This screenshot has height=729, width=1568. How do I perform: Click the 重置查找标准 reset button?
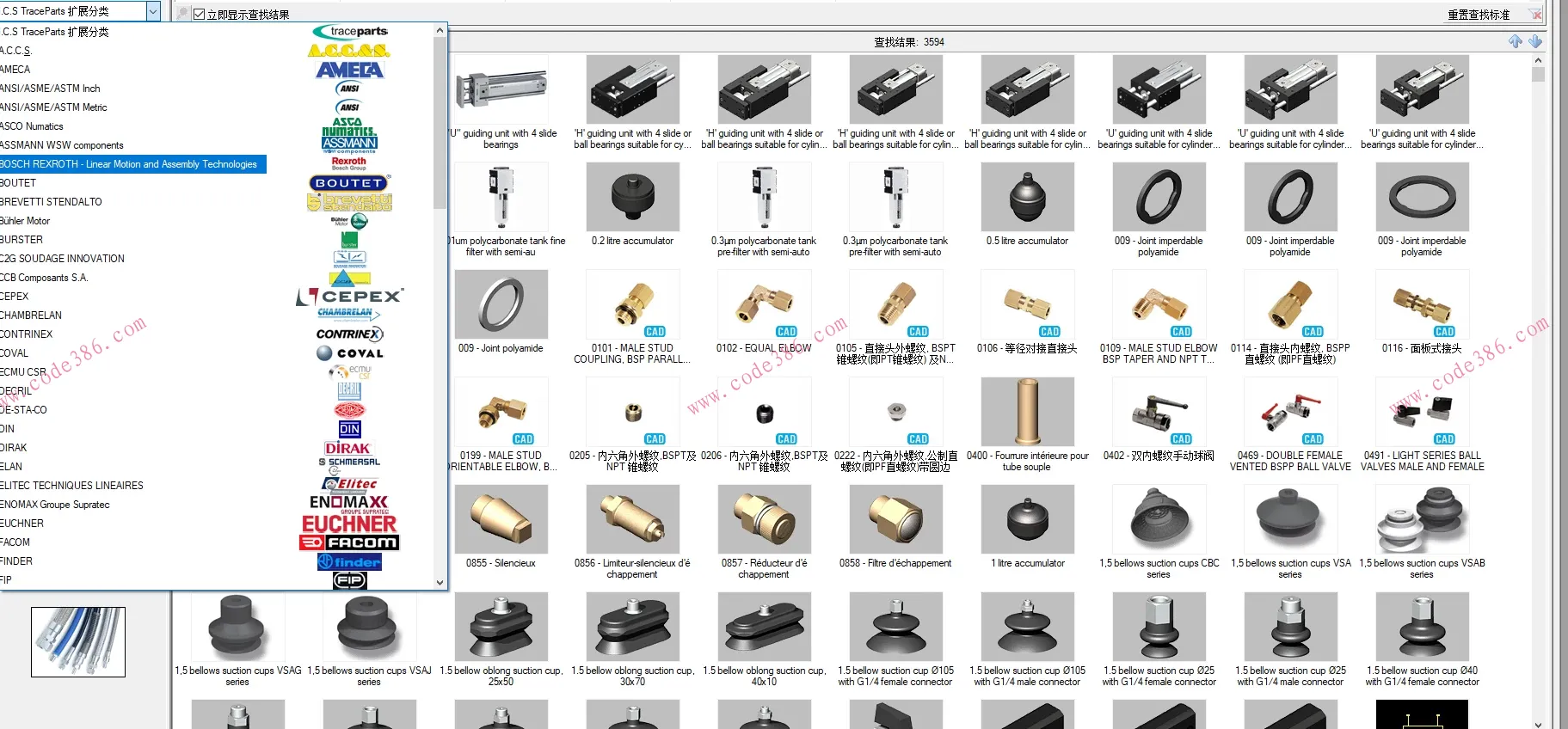click(x=1478, y=15)
